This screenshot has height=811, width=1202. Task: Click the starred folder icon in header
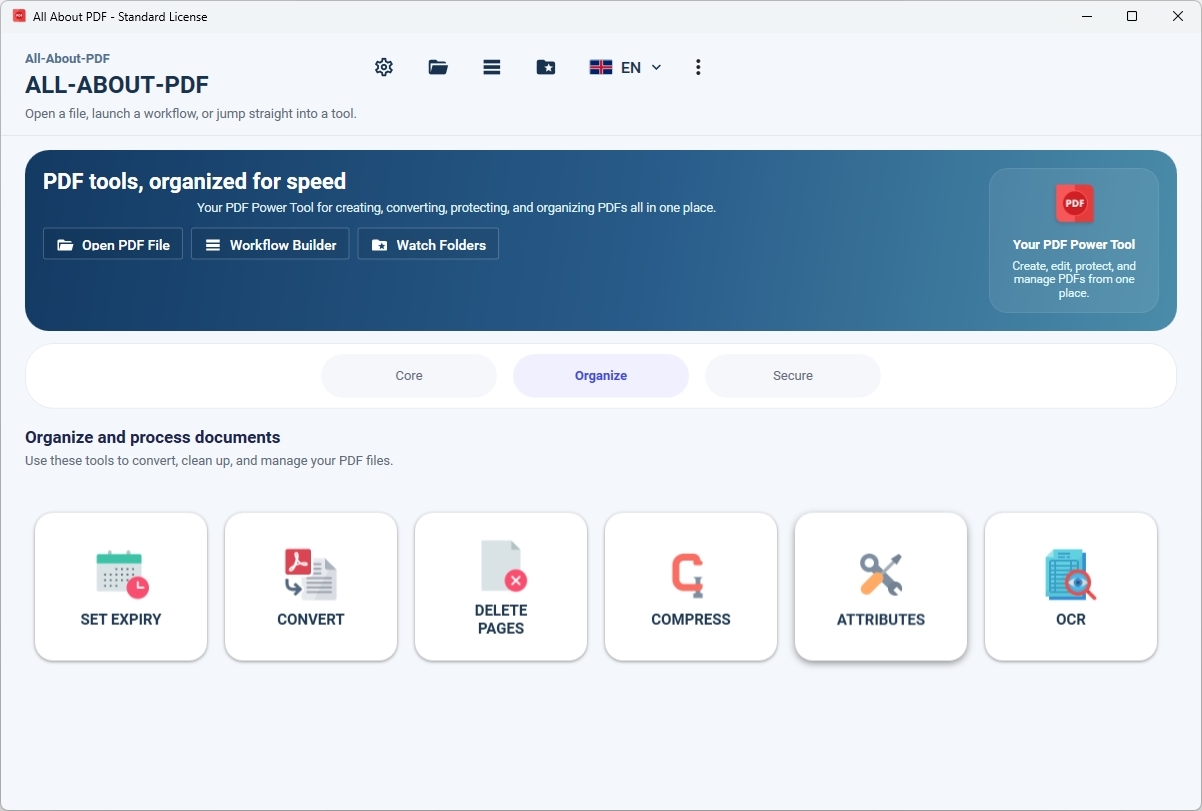(545, 67)
